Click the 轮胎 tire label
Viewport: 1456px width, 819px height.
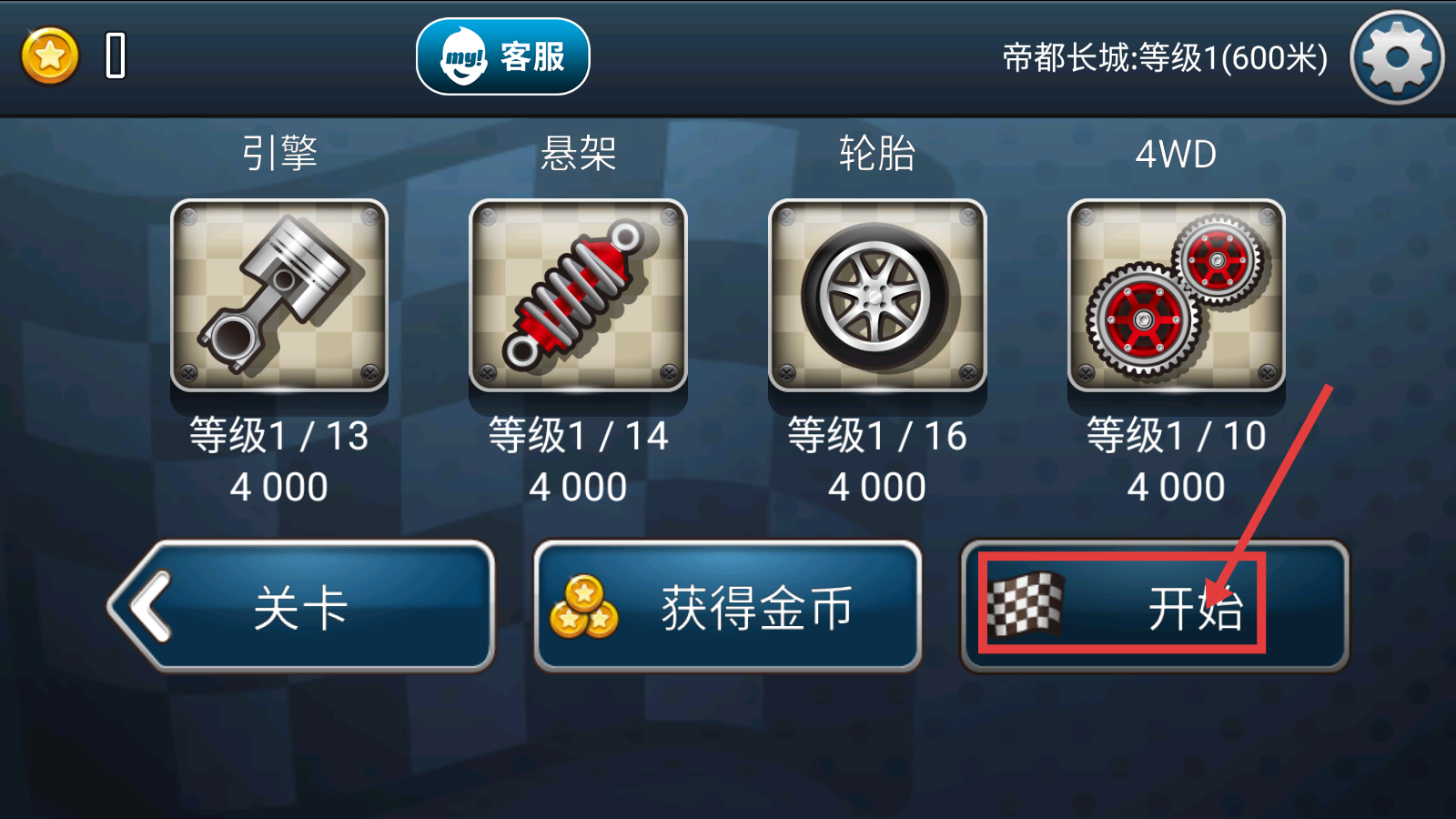pos(877,153)
